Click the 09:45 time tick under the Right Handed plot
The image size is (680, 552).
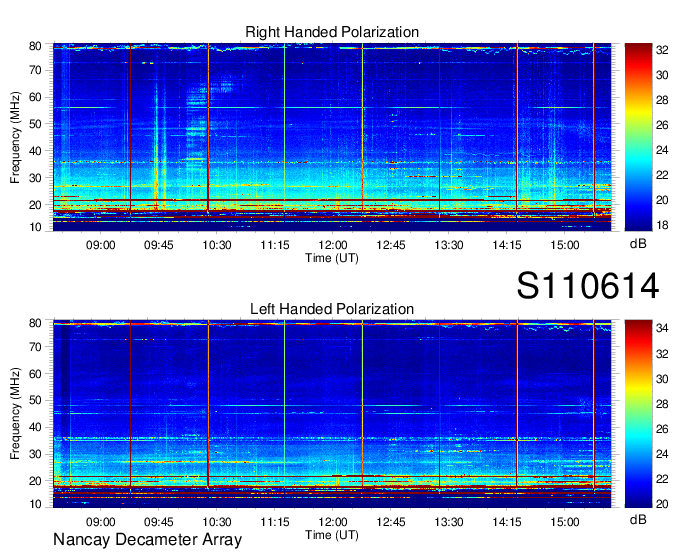159,245
